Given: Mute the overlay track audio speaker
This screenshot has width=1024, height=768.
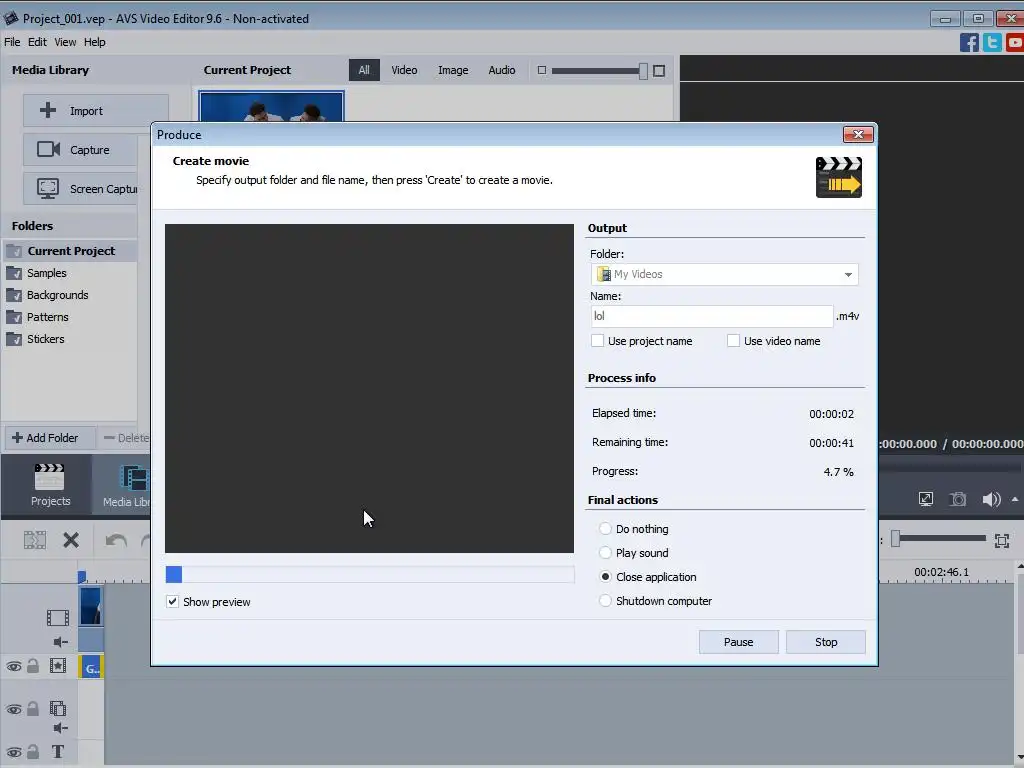Looking at the screenshot, I should click(x=61, y=728).
